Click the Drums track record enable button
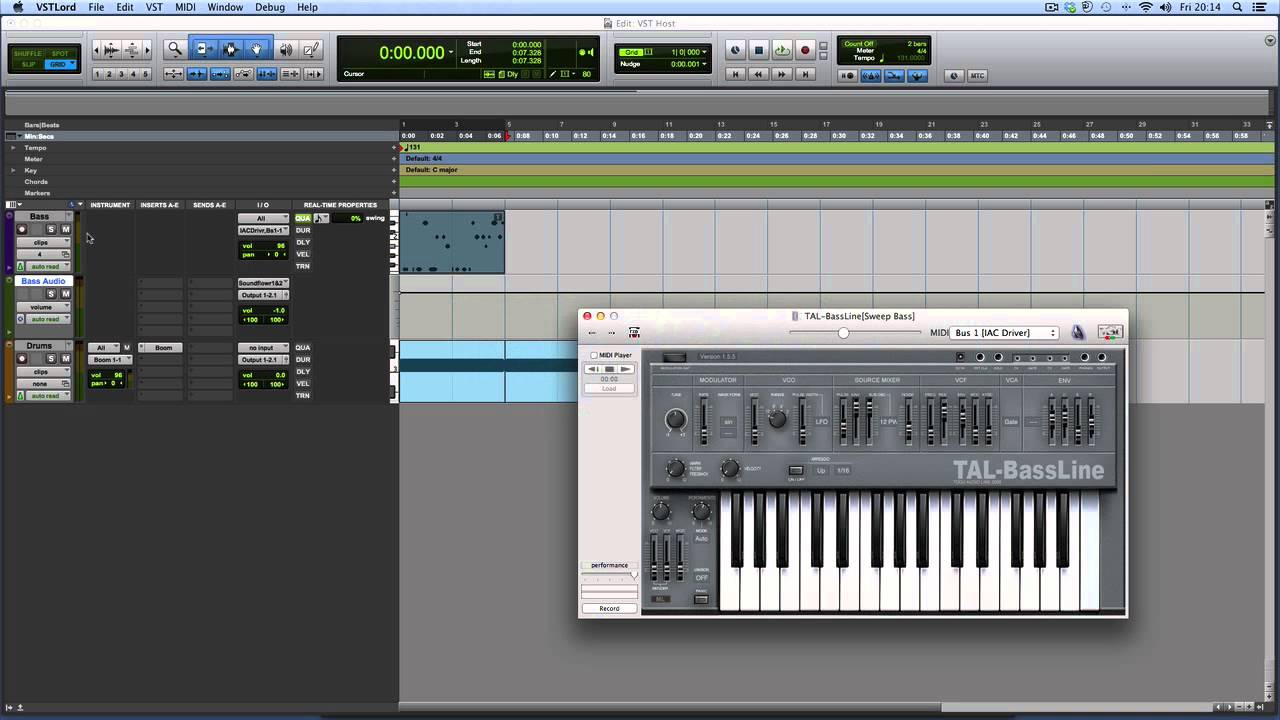This screenshot has height=720, width=1280. (22, 359)
